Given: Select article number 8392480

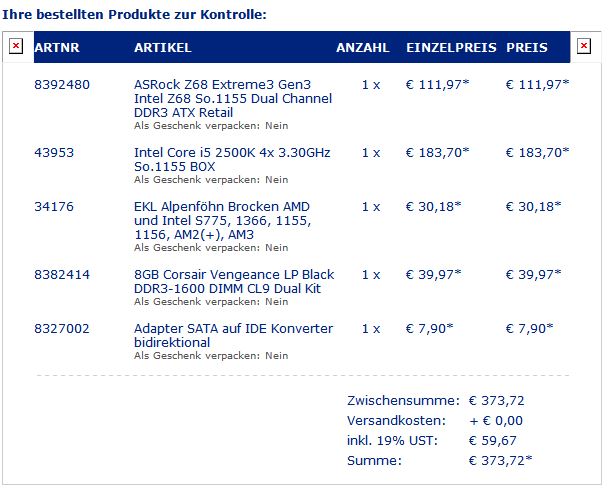Looking at the screenshot, I should [62, 85].
